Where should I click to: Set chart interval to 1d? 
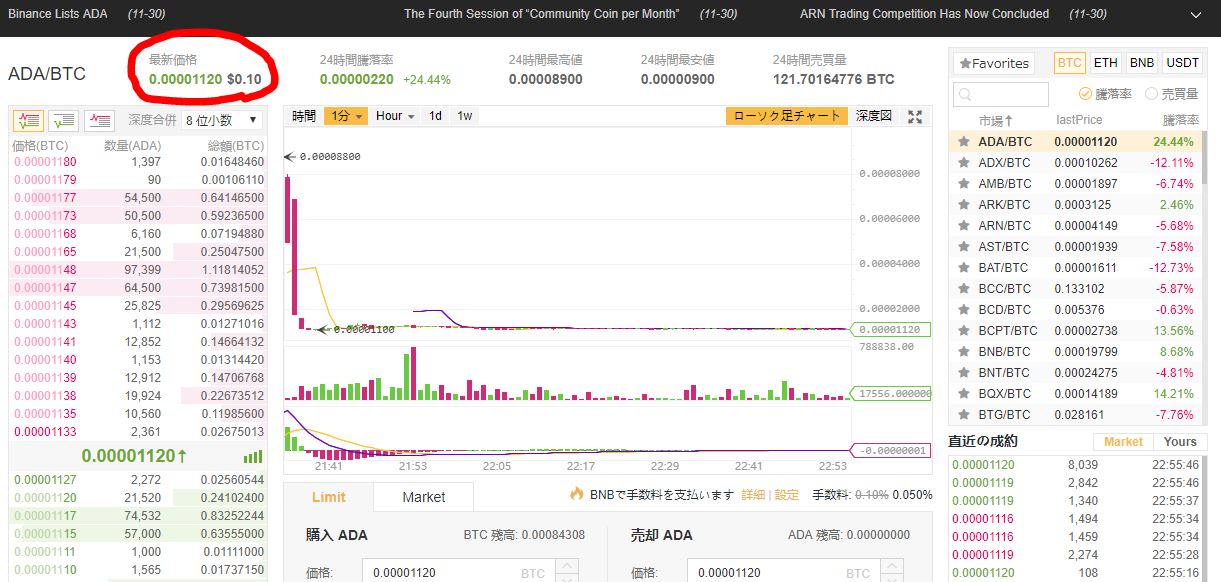point(436,116)
